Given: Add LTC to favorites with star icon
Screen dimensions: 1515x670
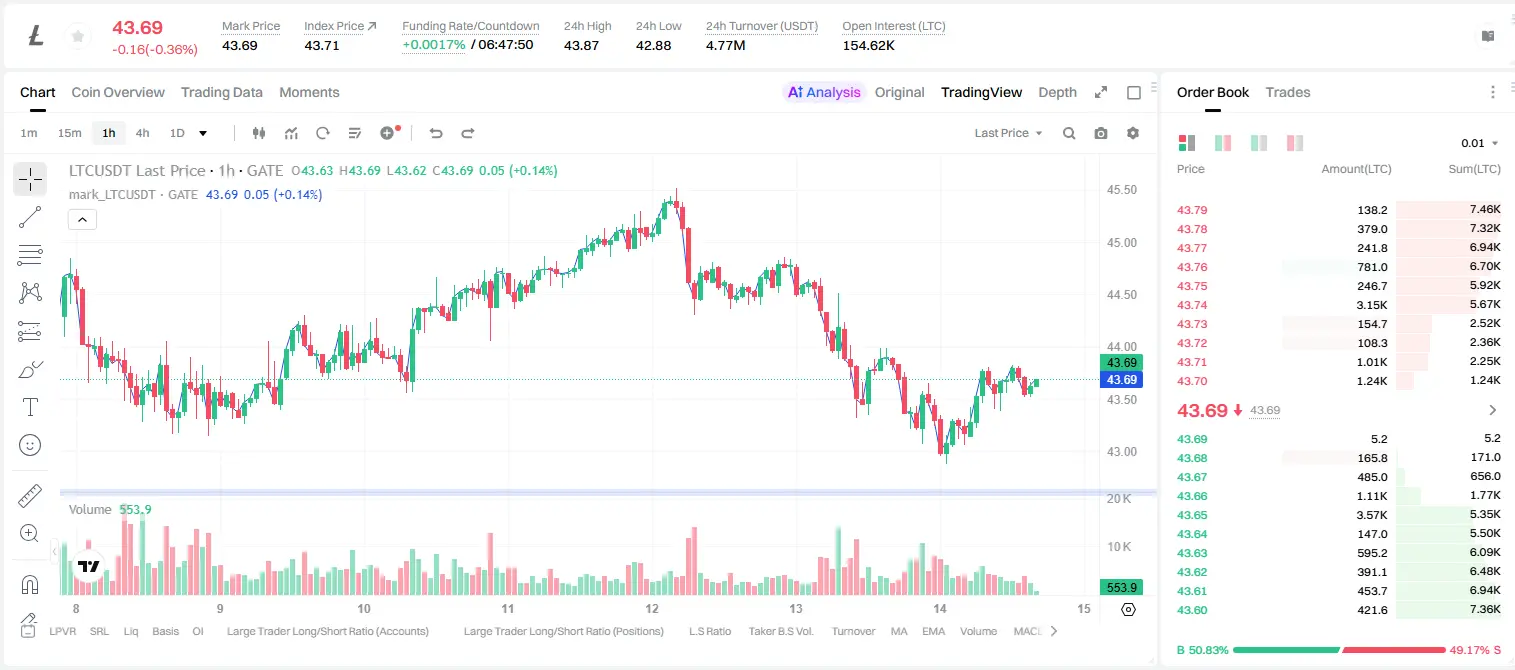Looking at the screenshot, I should [77, 37].
